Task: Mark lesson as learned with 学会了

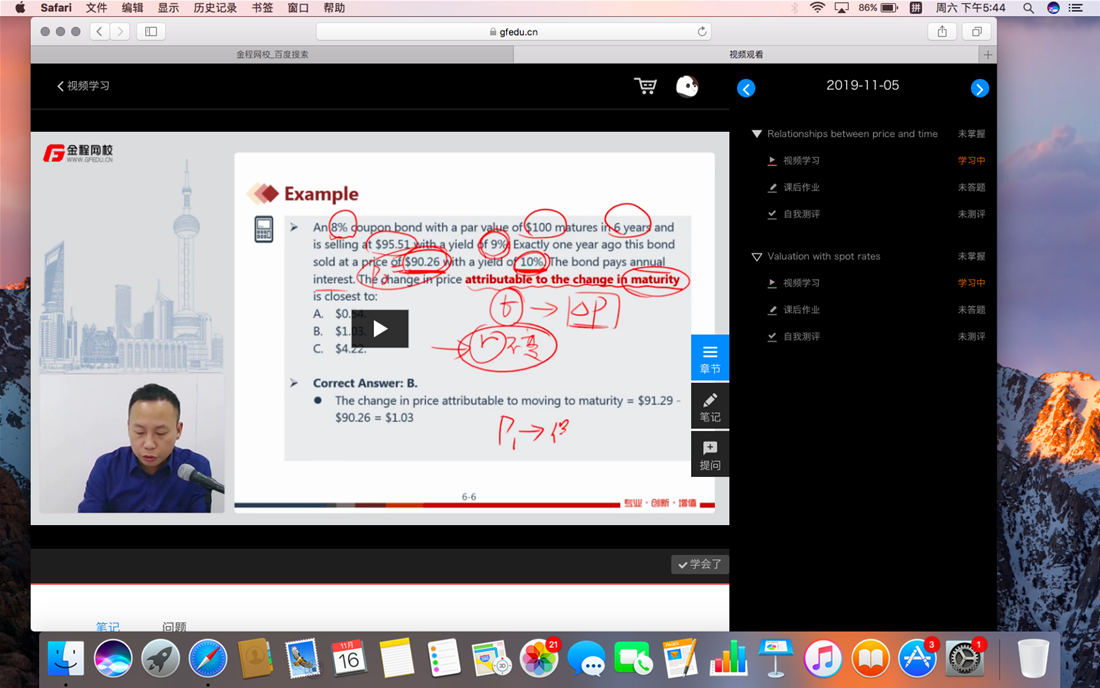Action: [699, 565]
